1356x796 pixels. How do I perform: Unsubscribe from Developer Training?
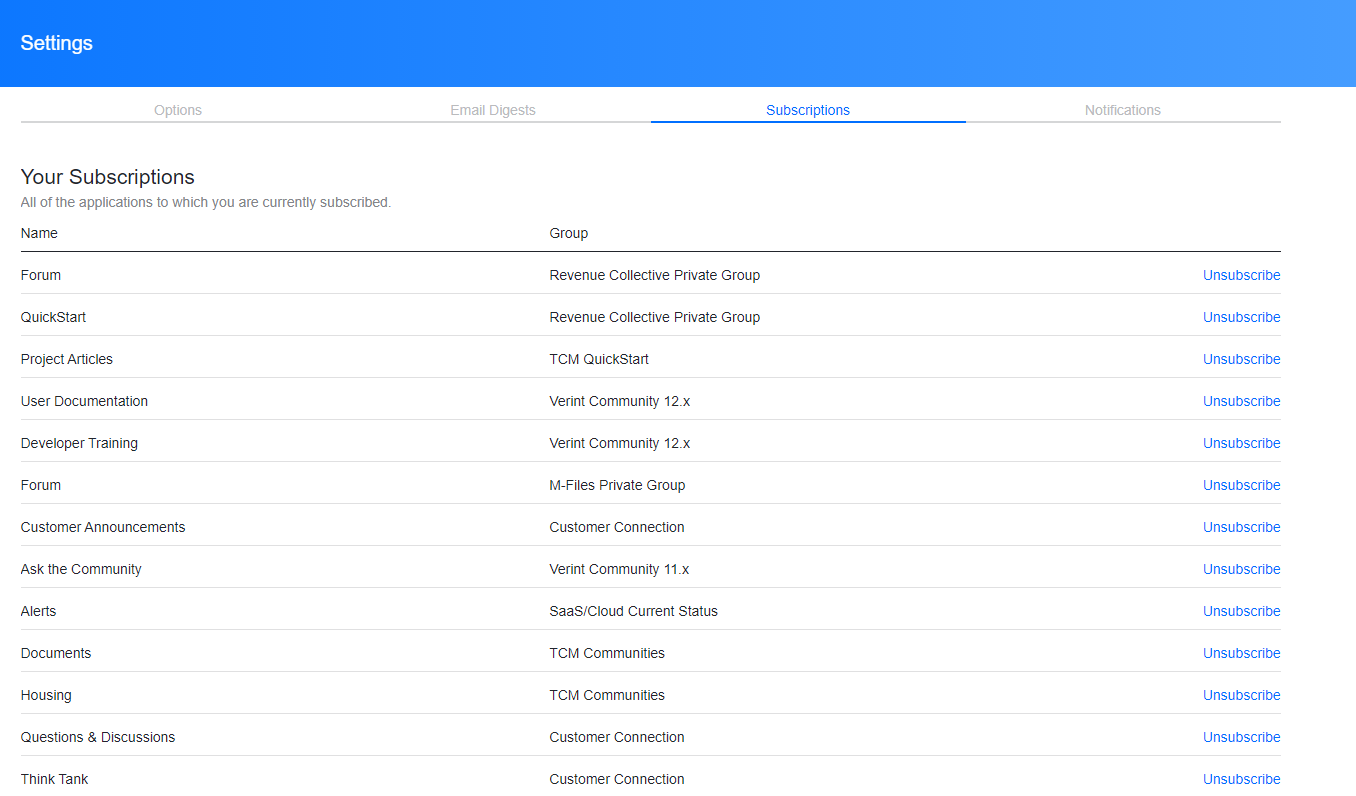(x=1241, y=443)
